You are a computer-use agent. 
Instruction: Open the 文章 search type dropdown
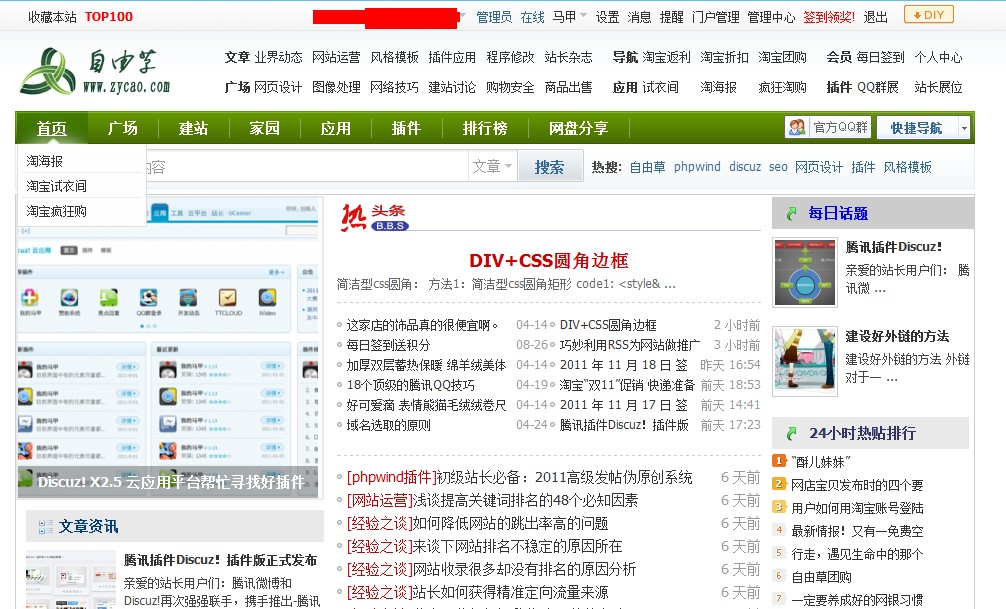[492, 167]
